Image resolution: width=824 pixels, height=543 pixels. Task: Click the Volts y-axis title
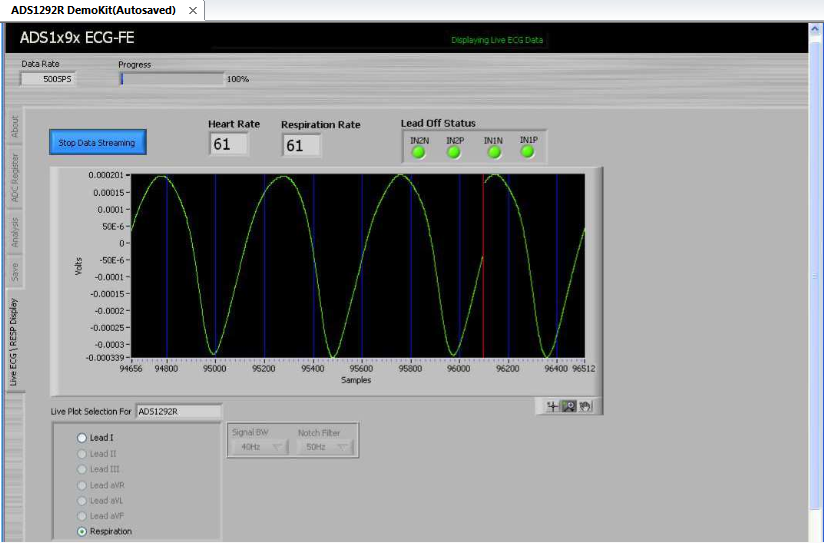pos(79,266)
